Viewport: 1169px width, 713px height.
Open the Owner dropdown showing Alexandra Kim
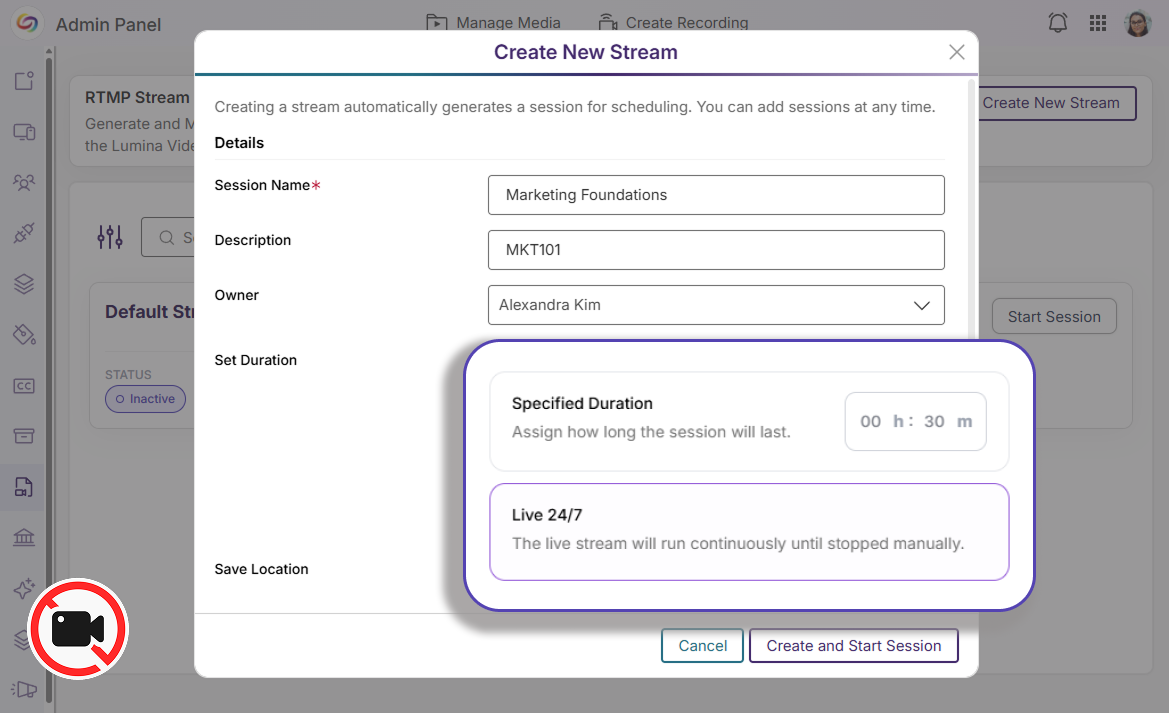(716, 305)
